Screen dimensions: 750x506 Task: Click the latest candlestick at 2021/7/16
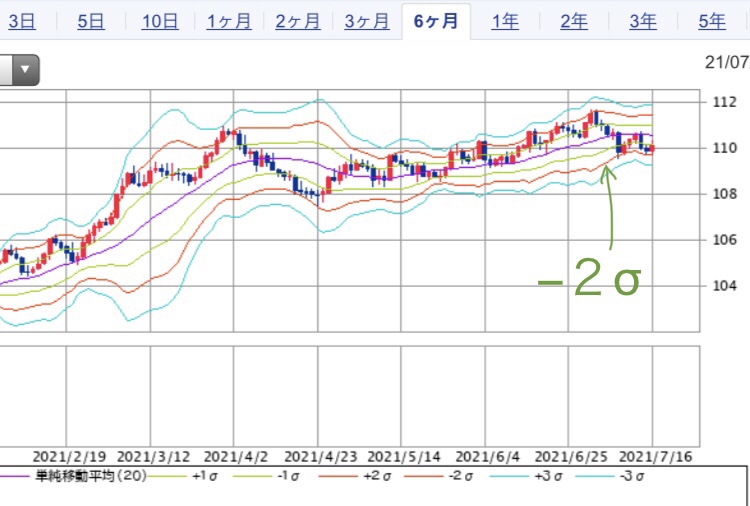(652, 149)
